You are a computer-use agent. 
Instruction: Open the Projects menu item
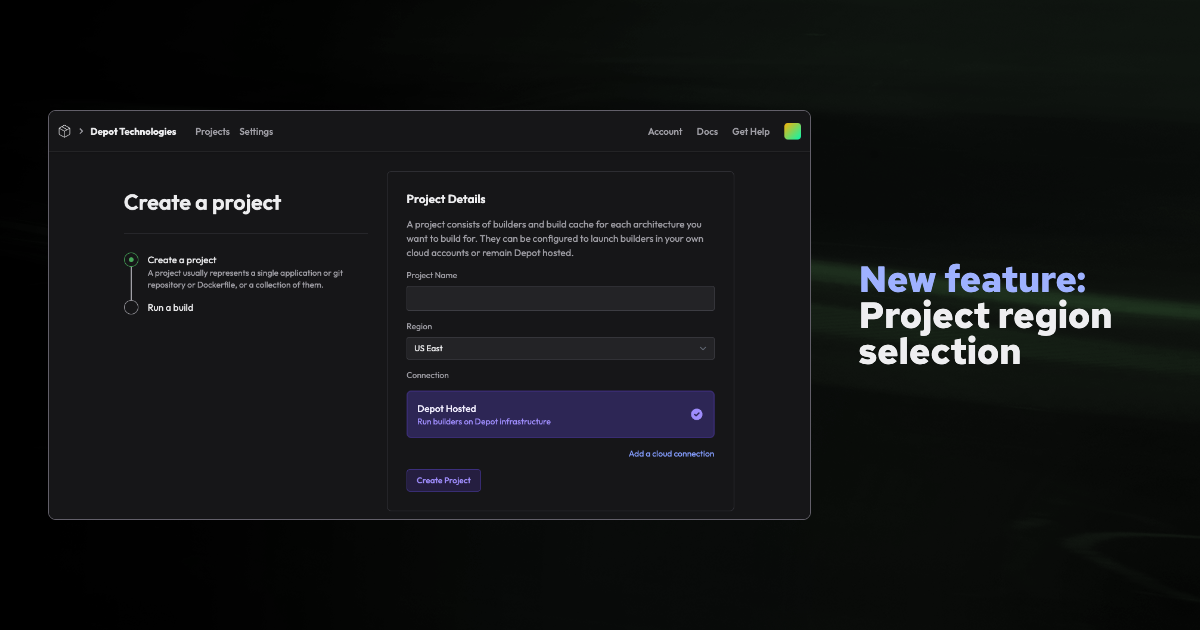click(212, 131)
